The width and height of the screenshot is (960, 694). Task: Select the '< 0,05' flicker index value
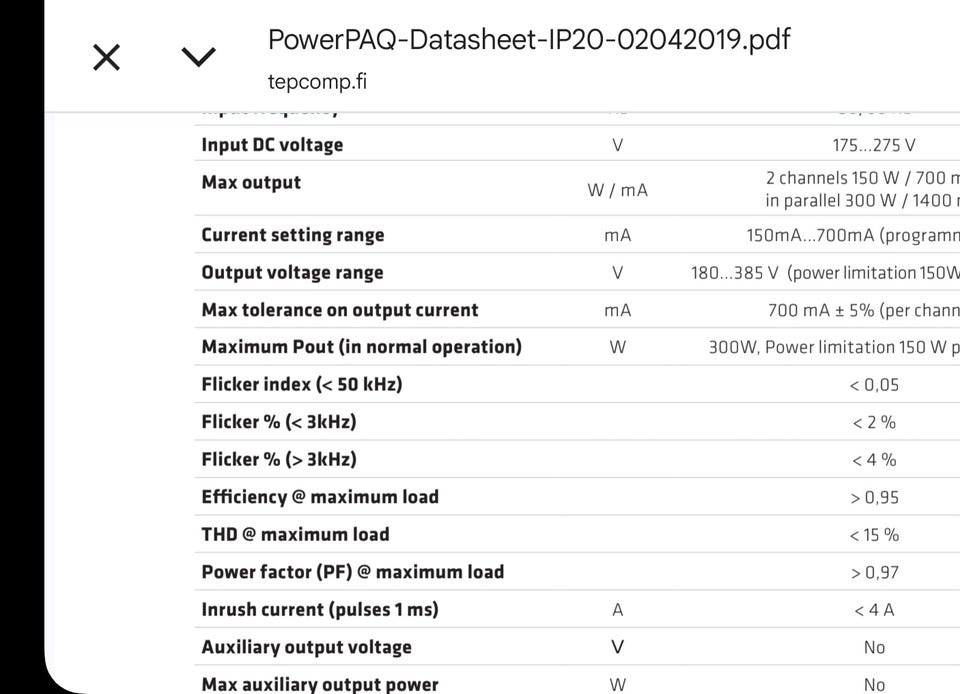[x=874, y=385]
